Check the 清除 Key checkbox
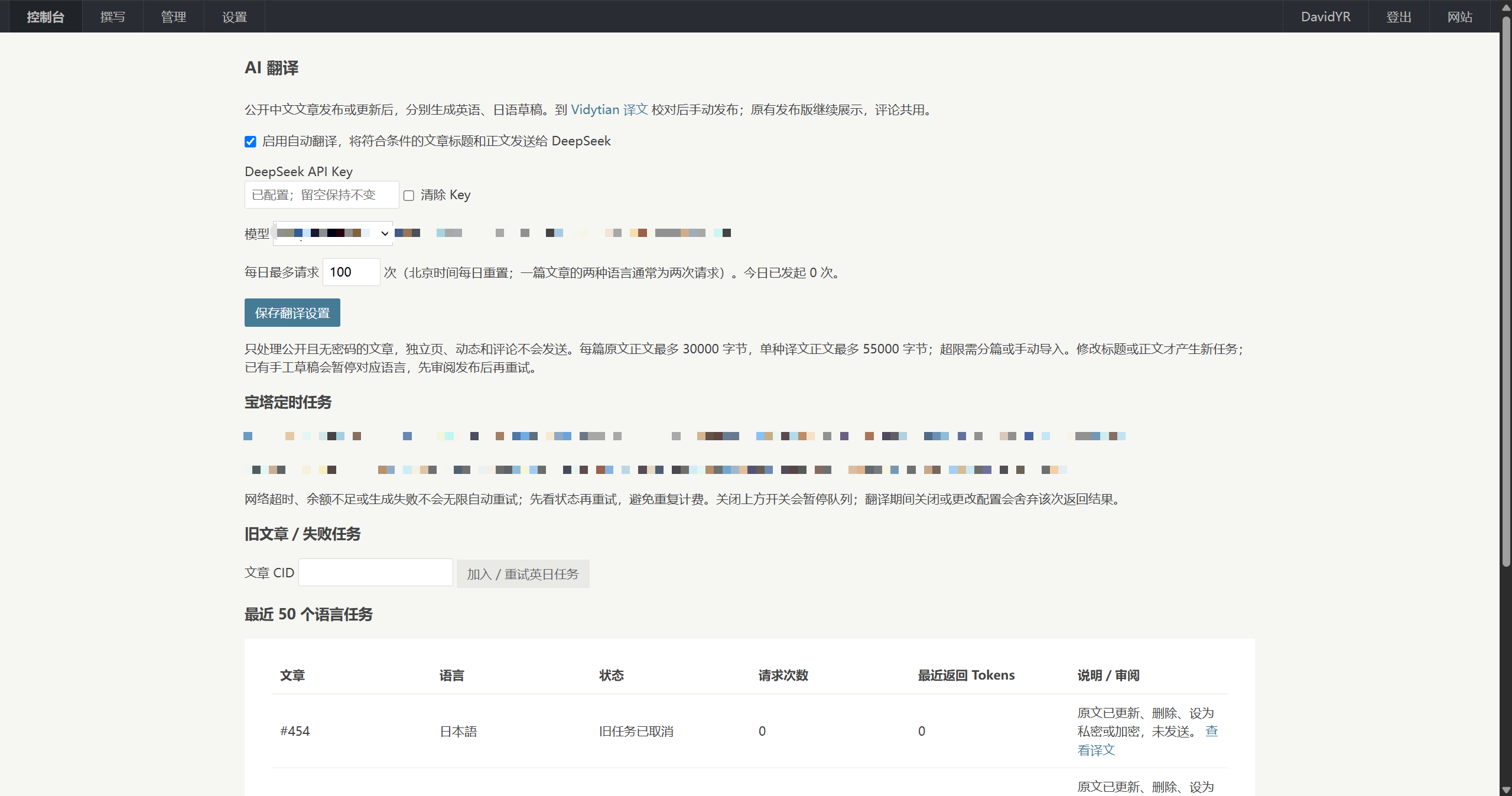This screenshot has height=796, width=1512. point(409,196)
